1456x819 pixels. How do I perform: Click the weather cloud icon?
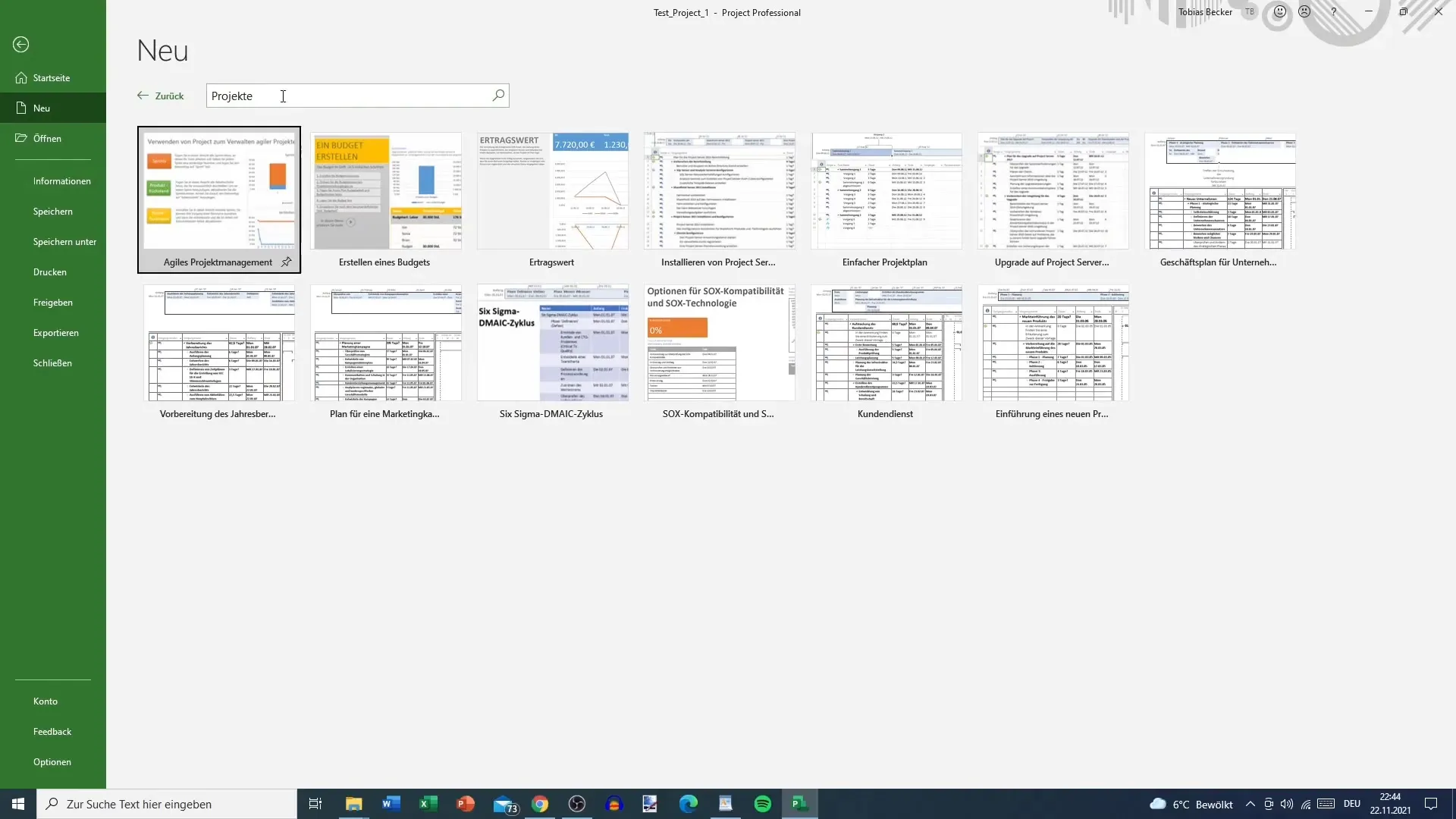coord(1158,804)
